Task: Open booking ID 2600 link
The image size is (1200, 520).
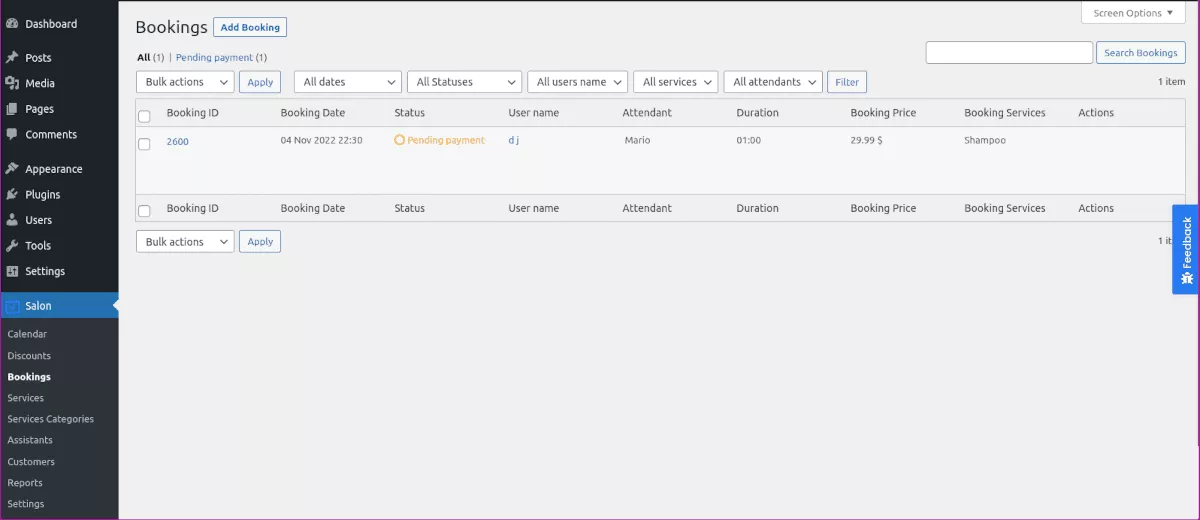Action: click(x=177, y=142)
